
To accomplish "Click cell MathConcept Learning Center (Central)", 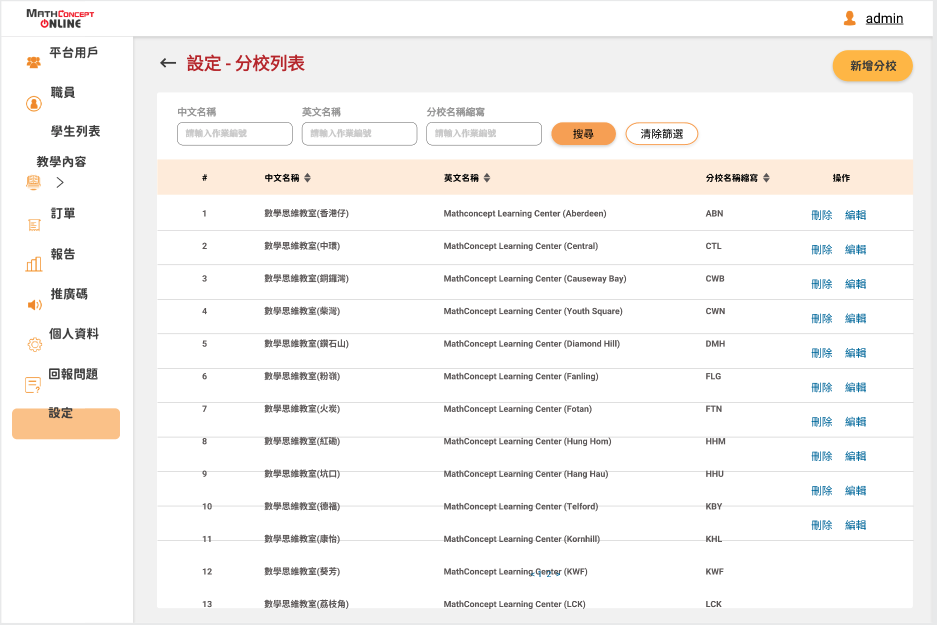I will pyautogui.click(x=520, y=246).
